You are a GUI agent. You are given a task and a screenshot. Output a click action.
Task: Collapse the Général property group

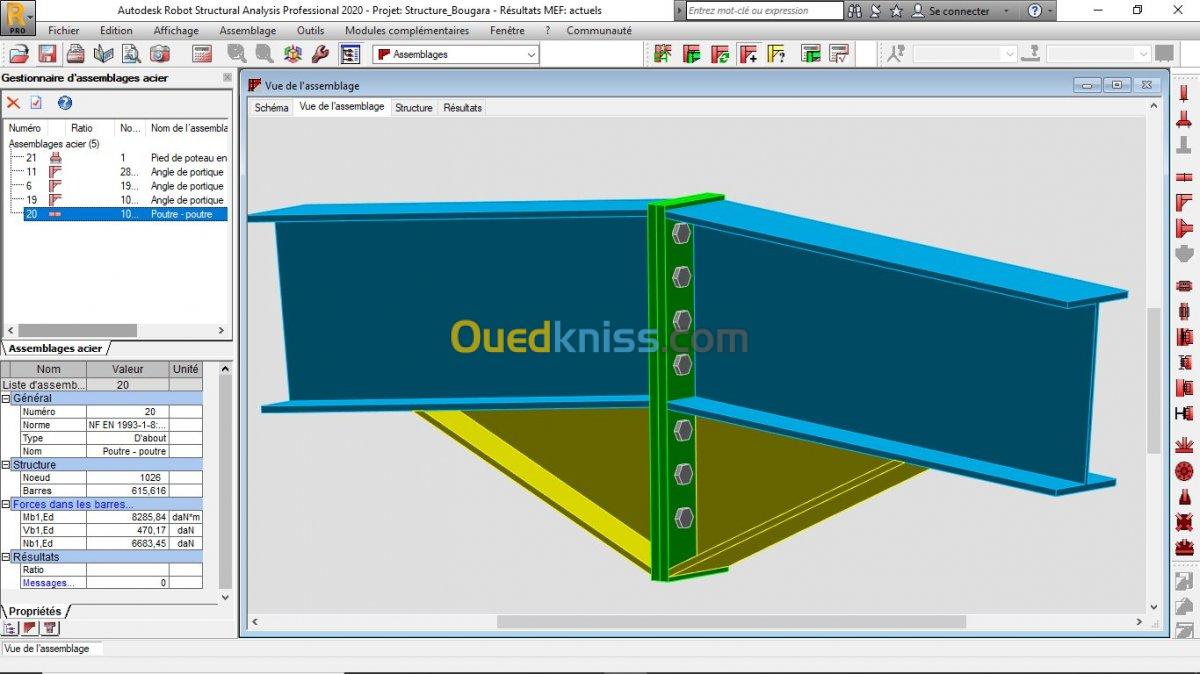click(6, 398)
